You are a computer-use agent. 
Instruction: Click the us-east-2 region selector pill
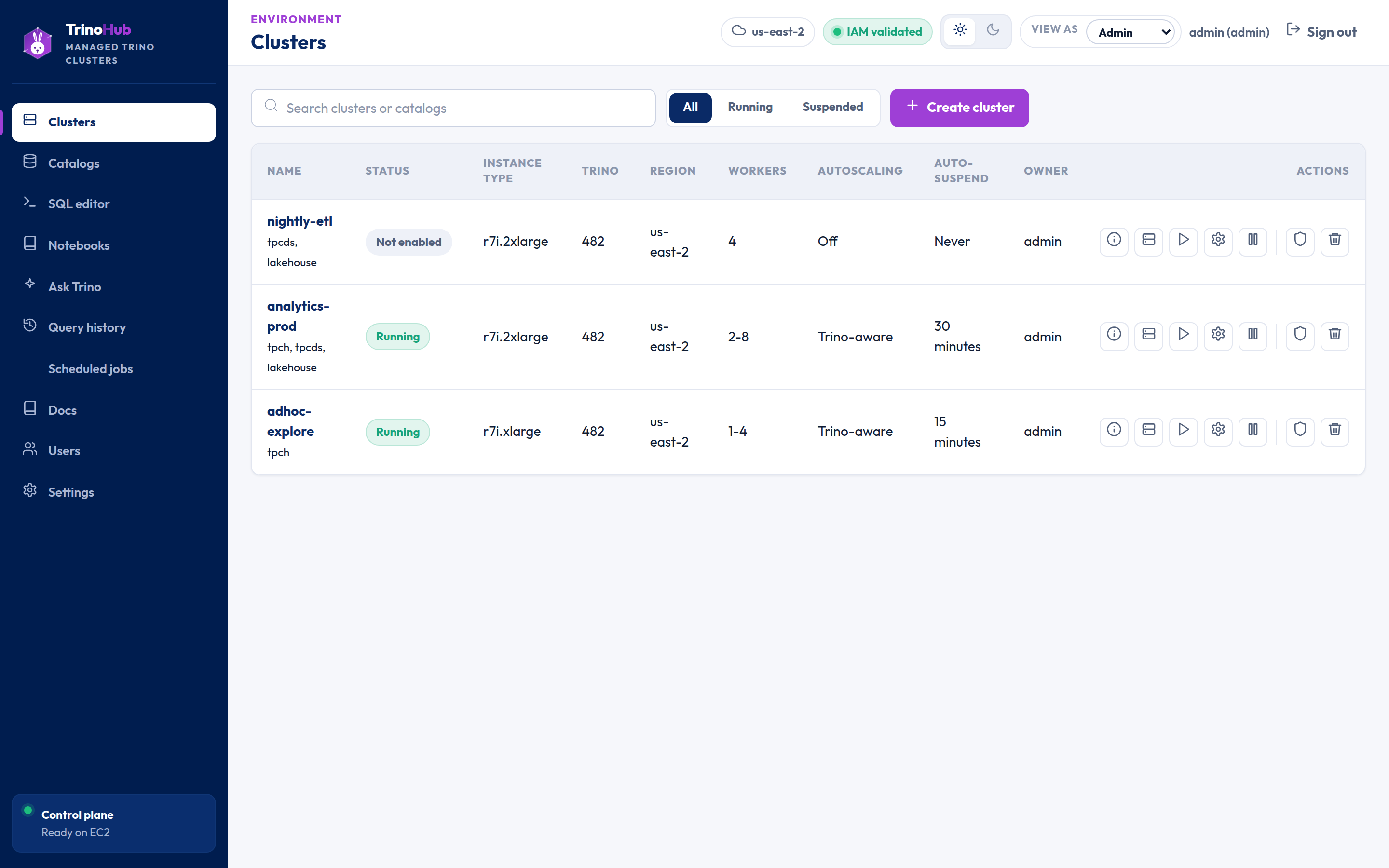tap(767, 32)
